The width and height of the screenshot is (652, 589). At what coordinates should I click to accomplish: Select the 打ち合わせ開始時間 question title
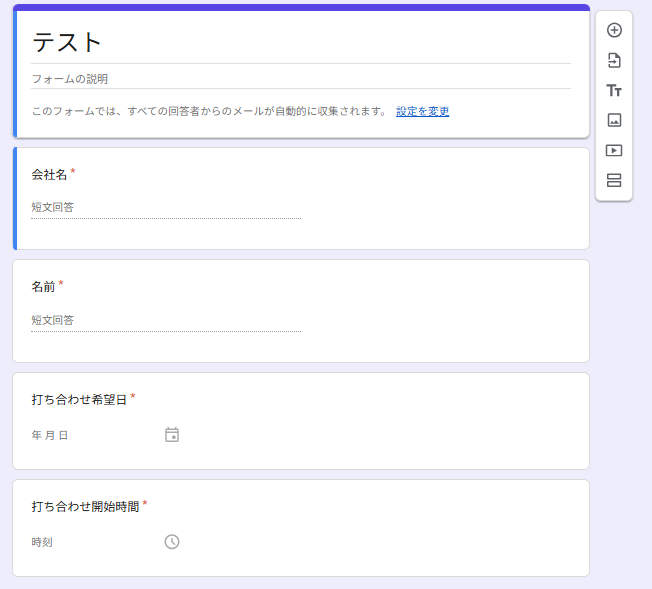tap(85, 507)
